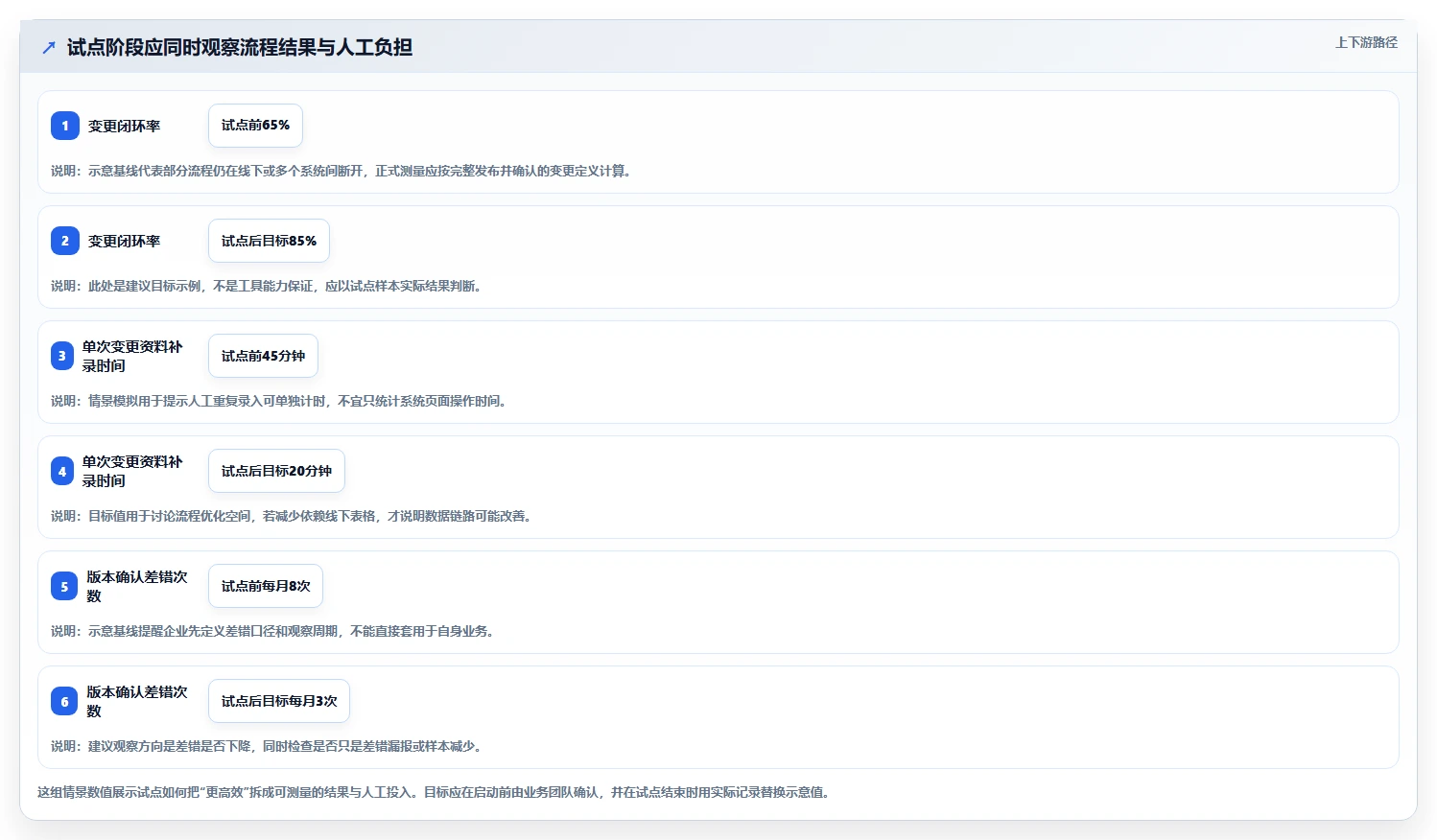
Task: Click 变更闭环率 label in row 1
Action: [x=124, y=126]
